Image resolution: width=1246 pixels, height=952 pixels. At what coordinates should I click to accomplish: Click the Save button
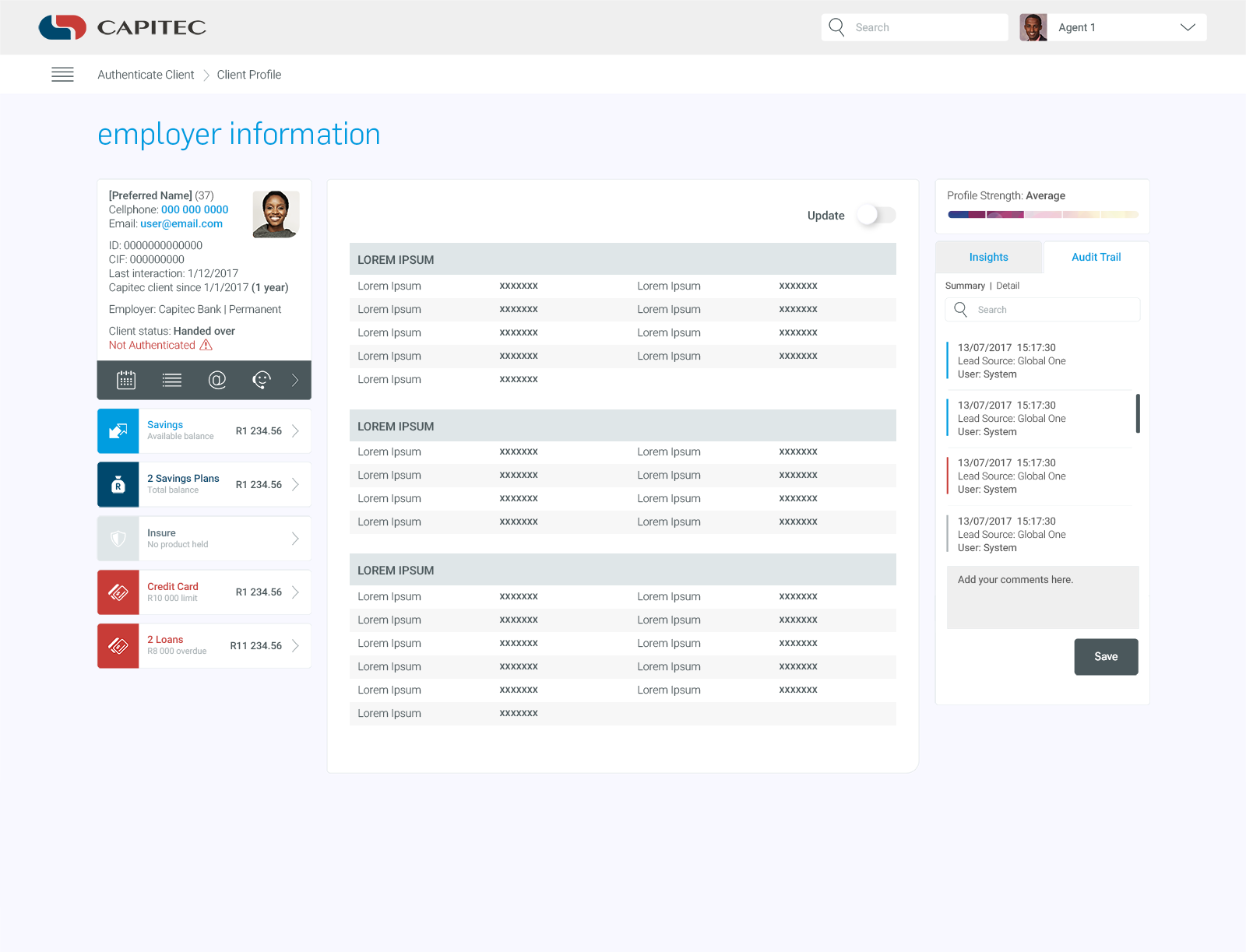[x=1106, y=657]
